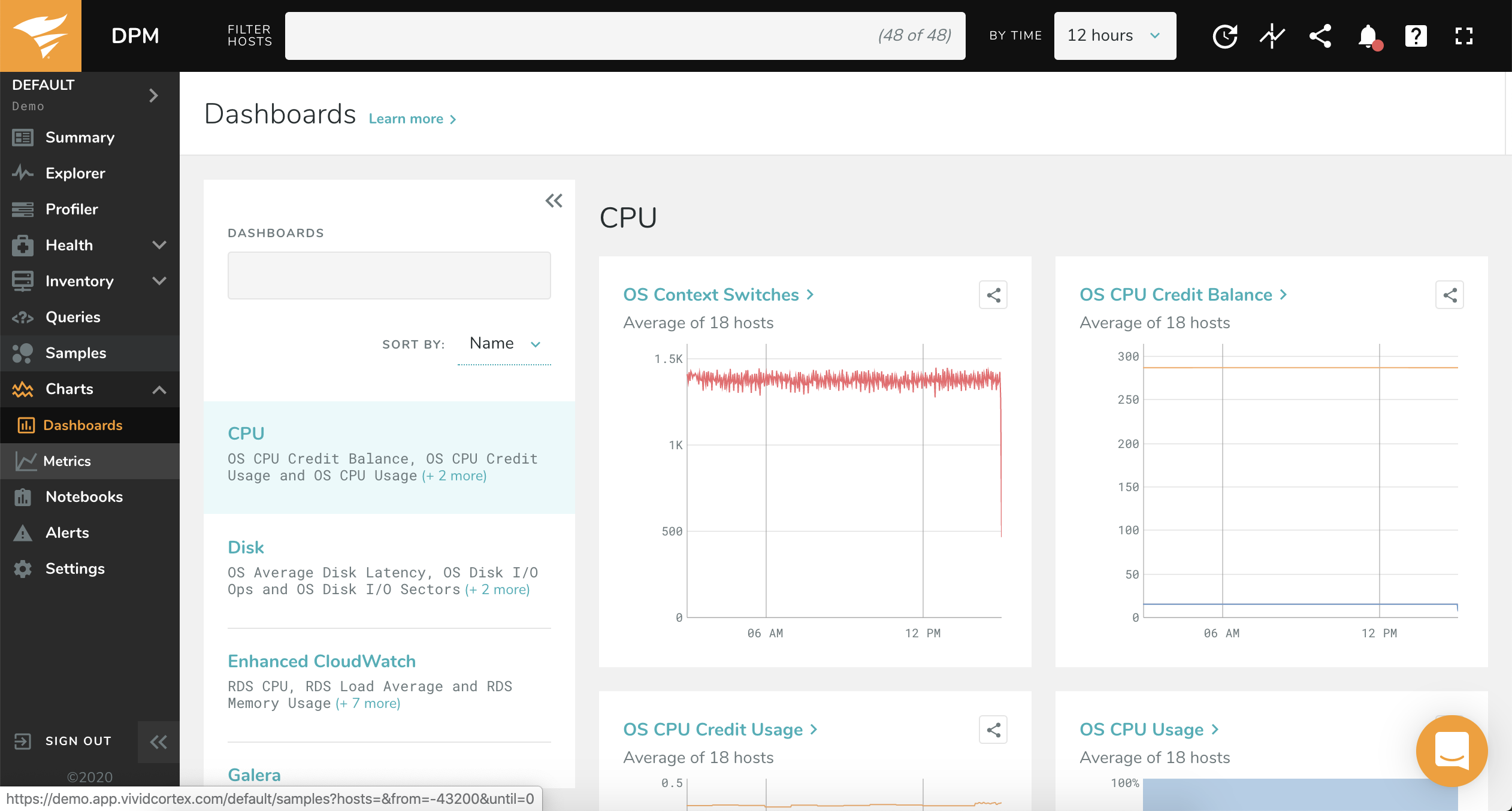Click the top bar share icon
Screen dimensions: 1512x811
coord(1320,36)
